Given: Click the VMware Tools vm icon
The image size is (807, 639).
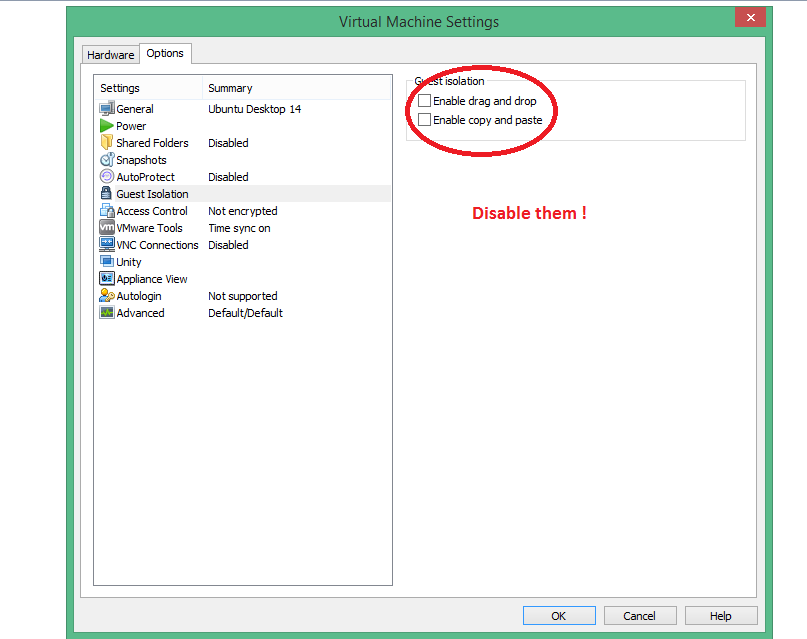Looking at the screenshot, I should click(x=107, y=227).
